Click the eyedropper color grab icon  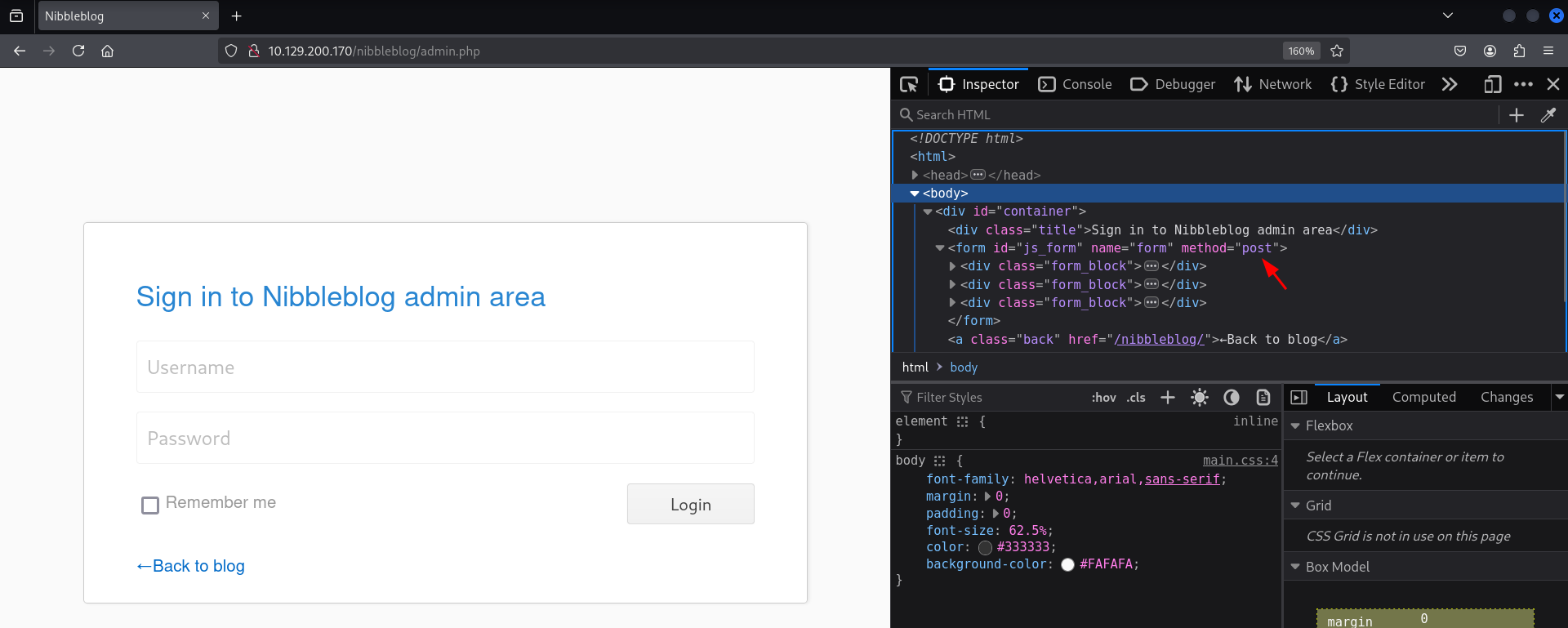[x=1548, y=115]
